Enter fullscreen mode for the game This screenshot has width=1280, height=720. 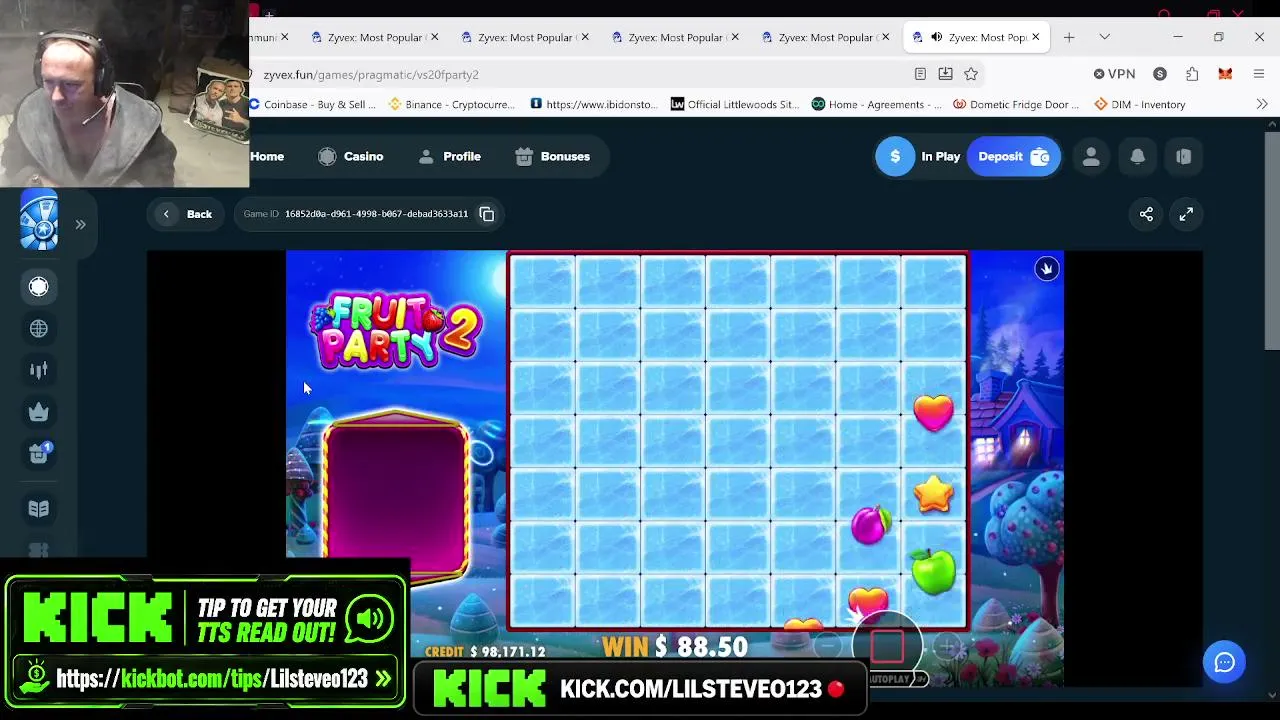(x=1186, y=214)
